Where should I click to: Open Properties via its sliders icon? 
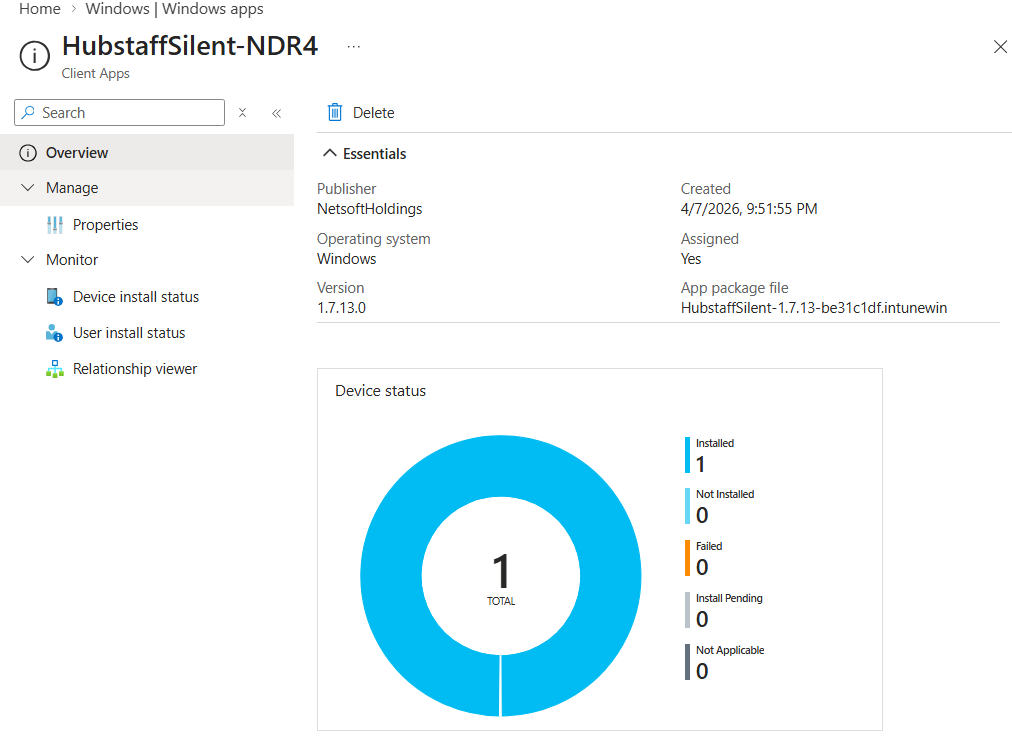[x=55, y=225]
